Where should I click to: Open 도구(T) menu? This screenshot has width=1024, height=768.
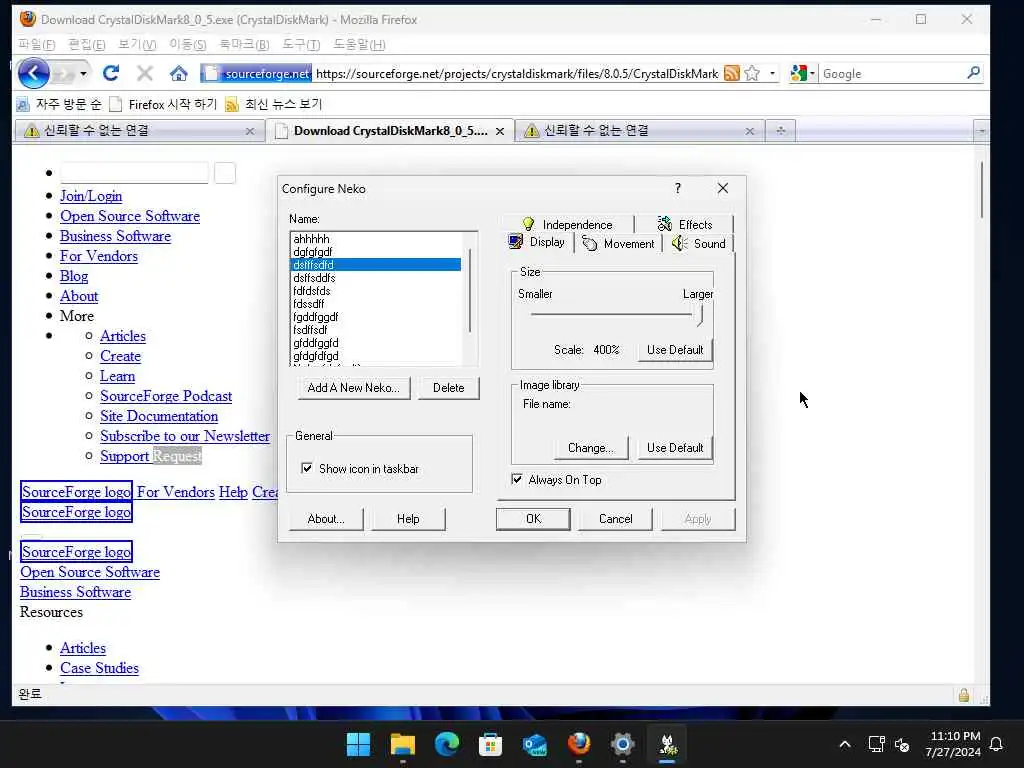coord(301,44)
